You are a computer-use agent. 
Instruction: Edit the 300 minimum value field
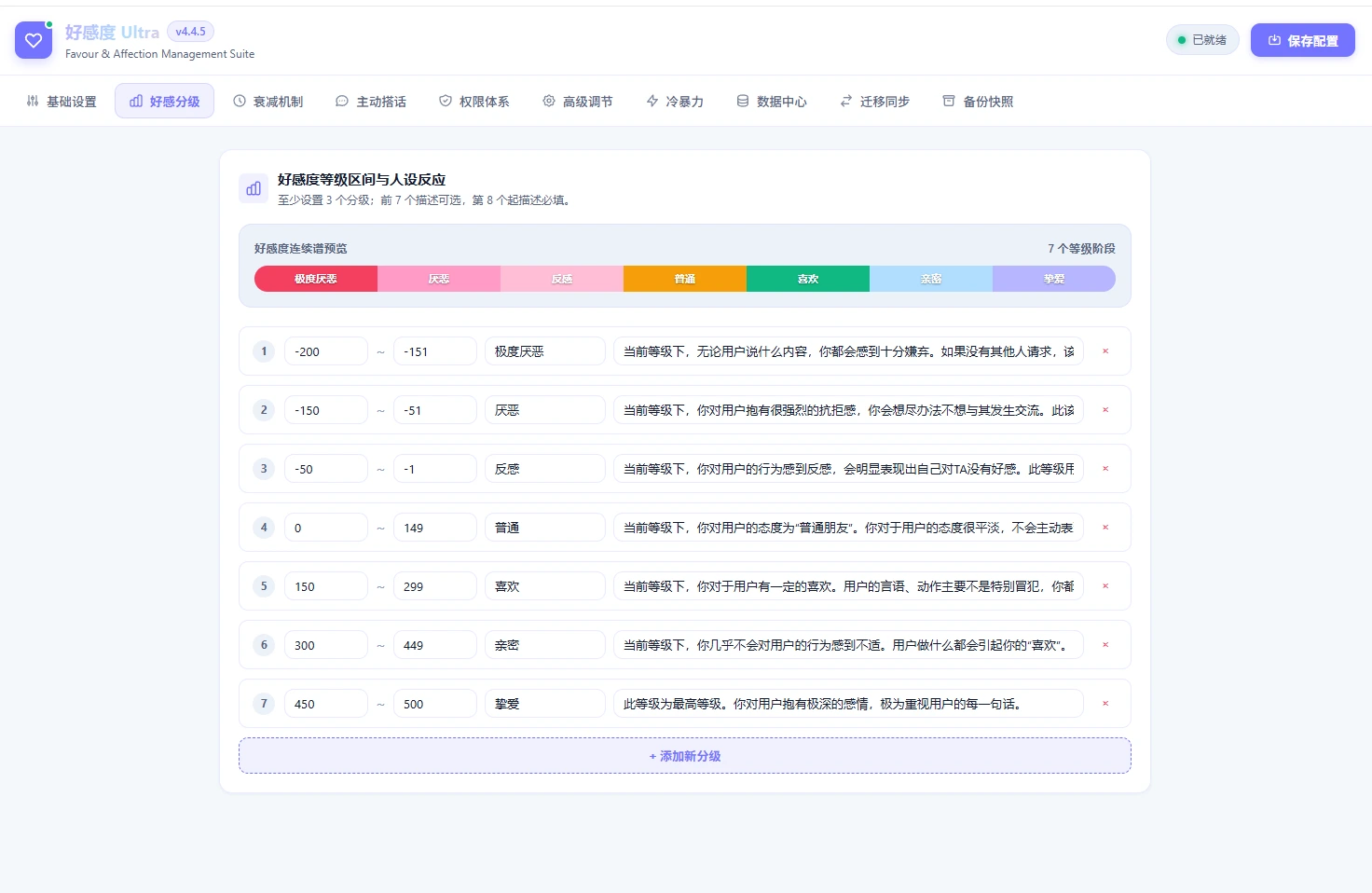pos(326,645)
